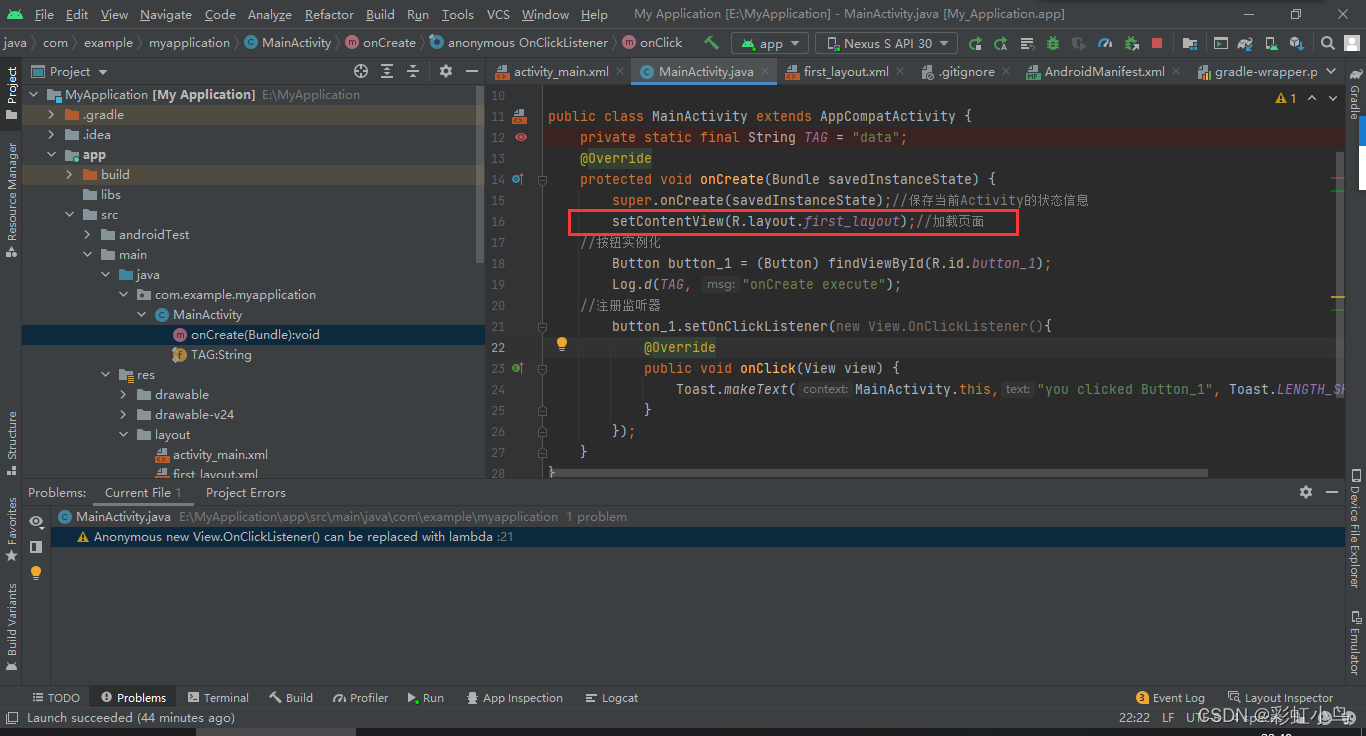Hide the Project tool window
Viewport: 1366px width, 736px height.
[471, 71]
